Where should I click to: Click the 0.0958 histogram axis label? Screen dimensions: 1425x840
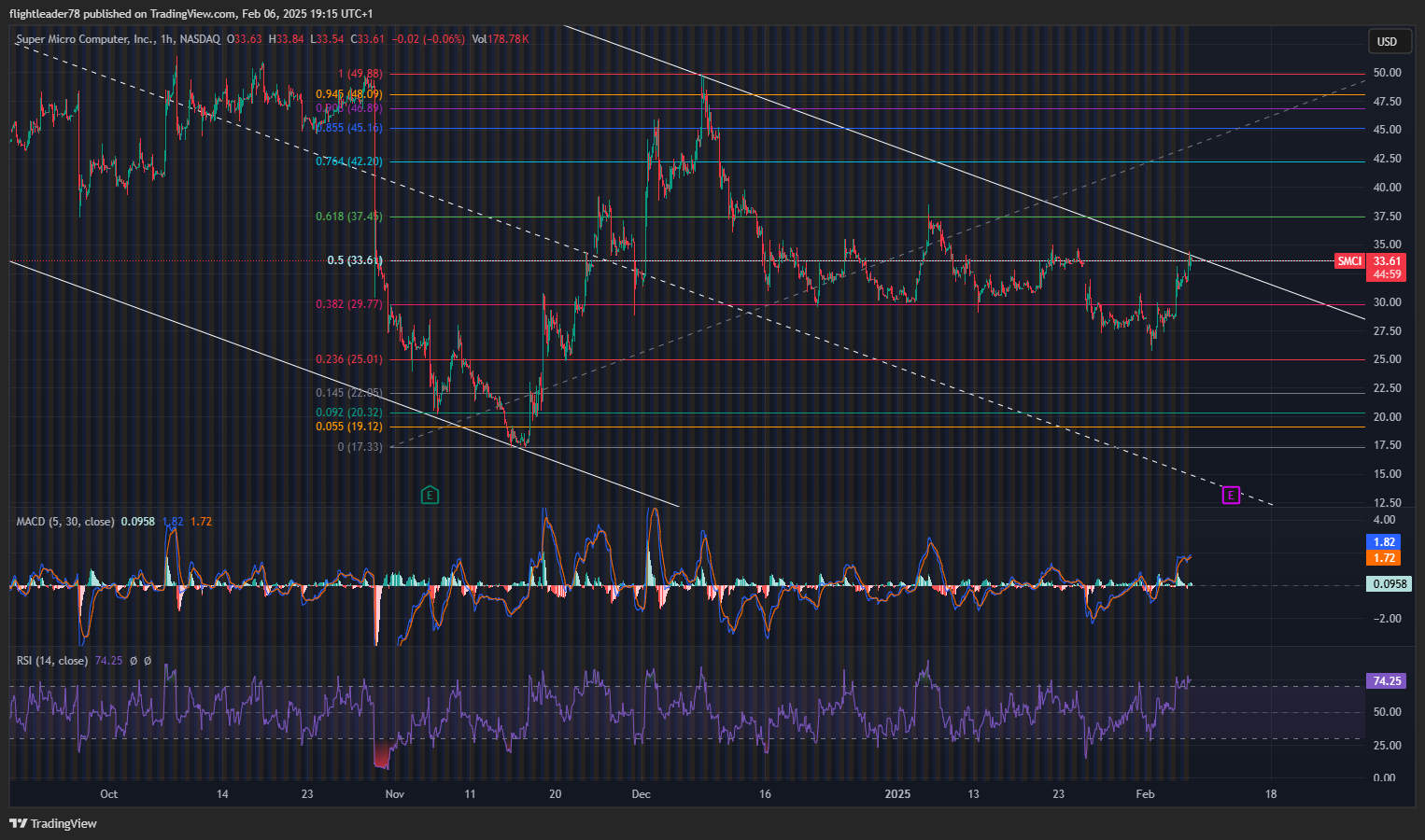1389,584
